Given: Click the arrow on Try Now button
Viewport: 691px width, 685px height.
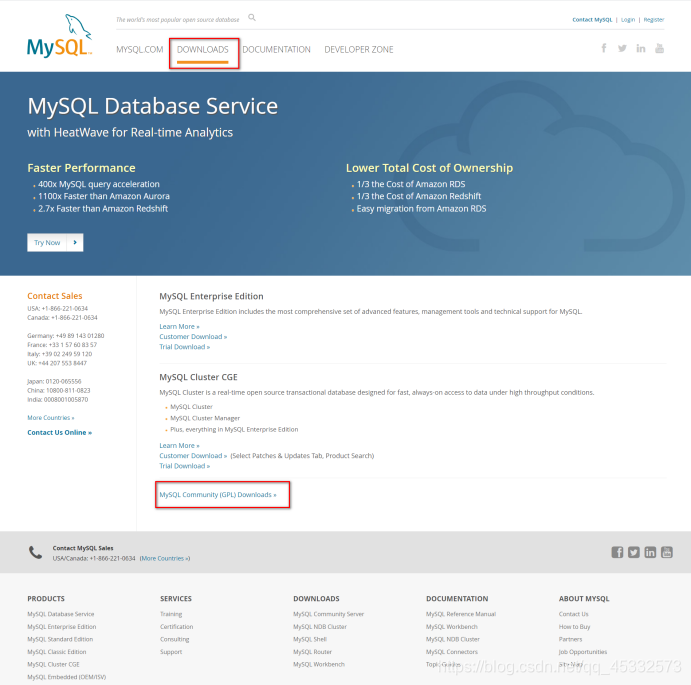Looking at the screenshot, I should click(75, 242).
